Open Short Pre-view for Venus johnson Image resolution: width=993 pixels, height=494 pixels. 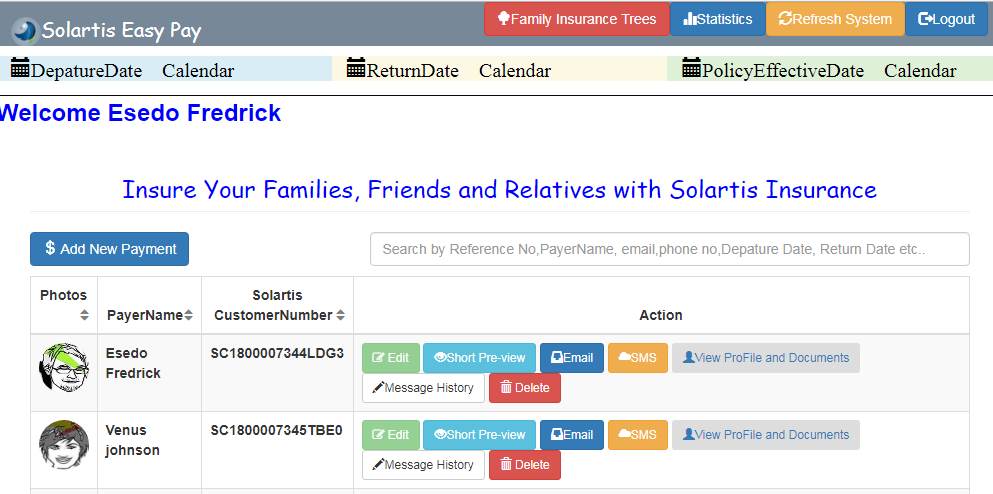click(479, 435)
